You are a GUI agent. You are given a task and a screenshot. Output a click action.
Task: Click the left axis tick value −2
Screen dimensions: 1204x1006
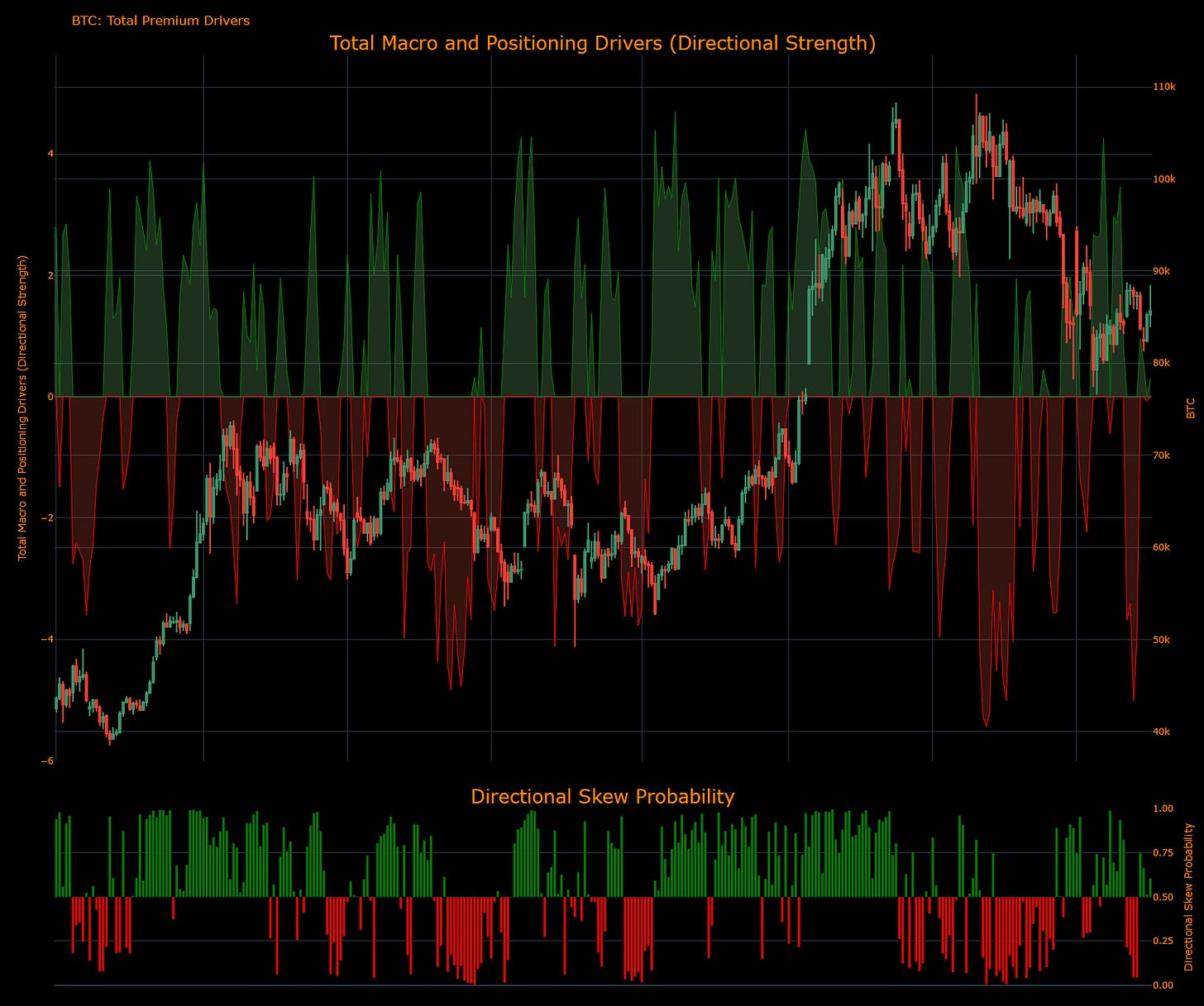pyautogui.click(x=48, y=518)
